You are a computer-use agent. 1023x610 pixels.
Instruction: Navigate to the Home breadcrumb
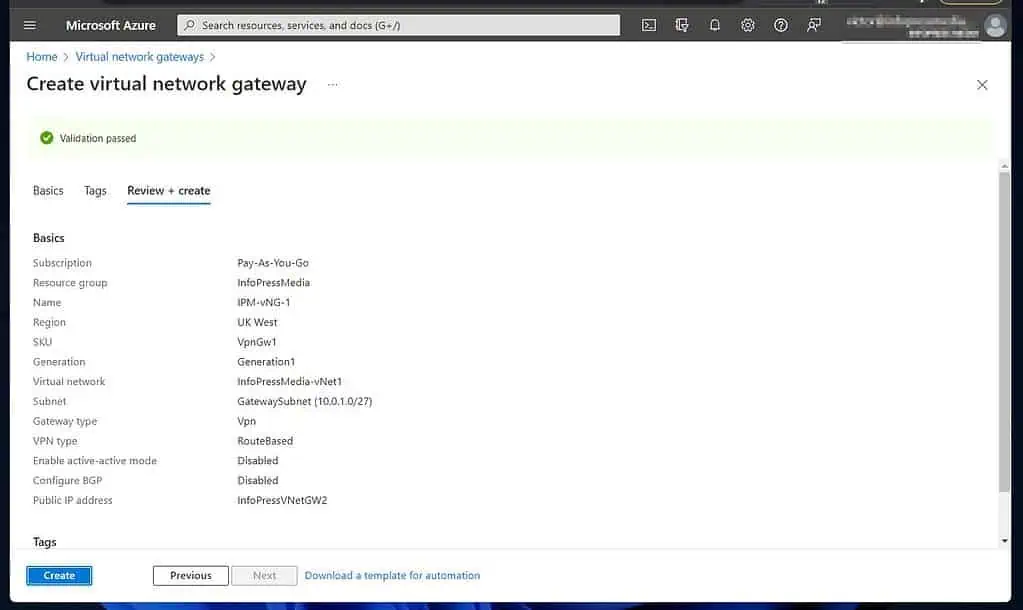42,57
